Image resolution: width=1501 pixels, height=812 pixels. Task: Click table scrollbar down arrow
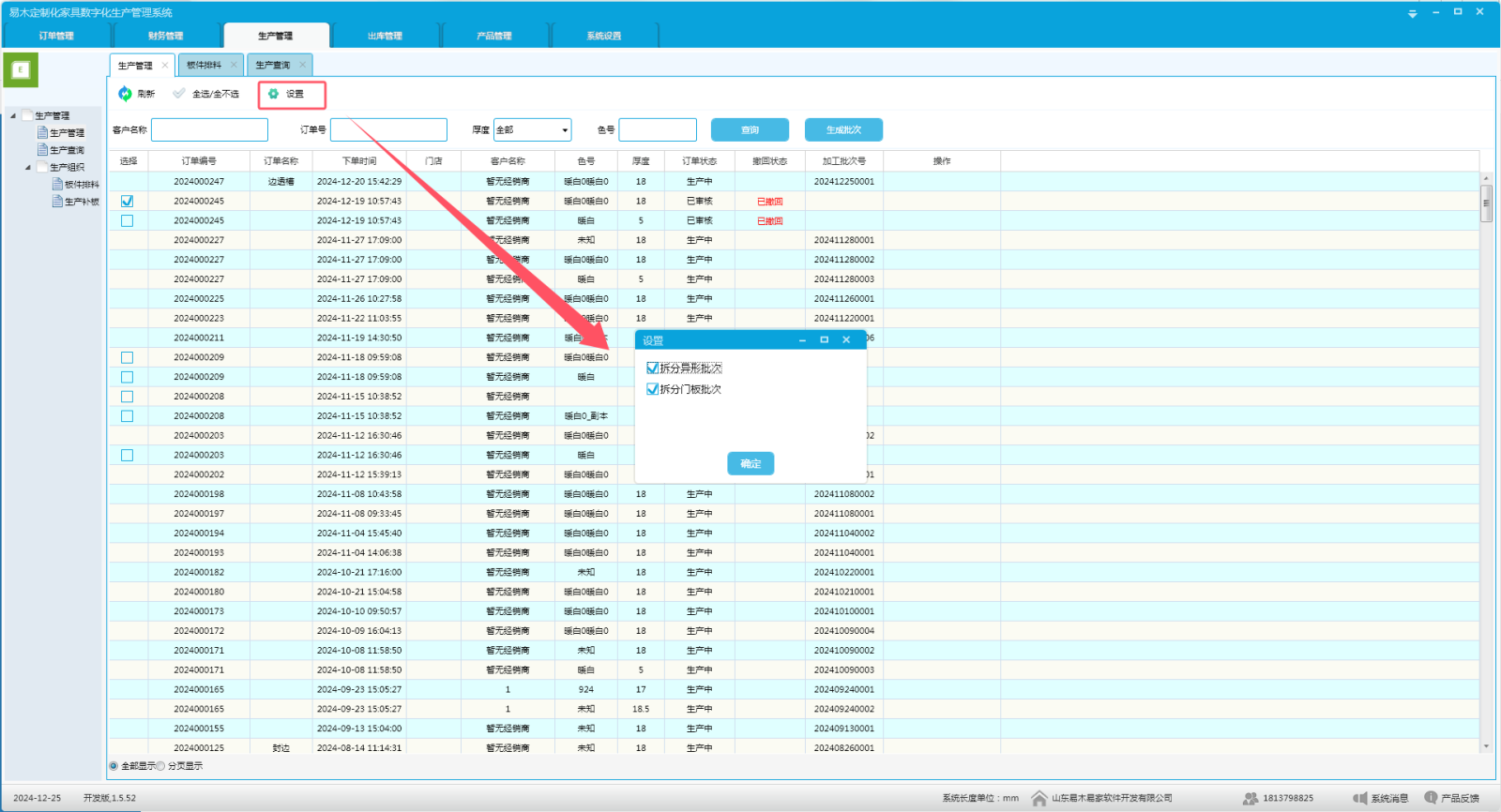pos(1486,746)
